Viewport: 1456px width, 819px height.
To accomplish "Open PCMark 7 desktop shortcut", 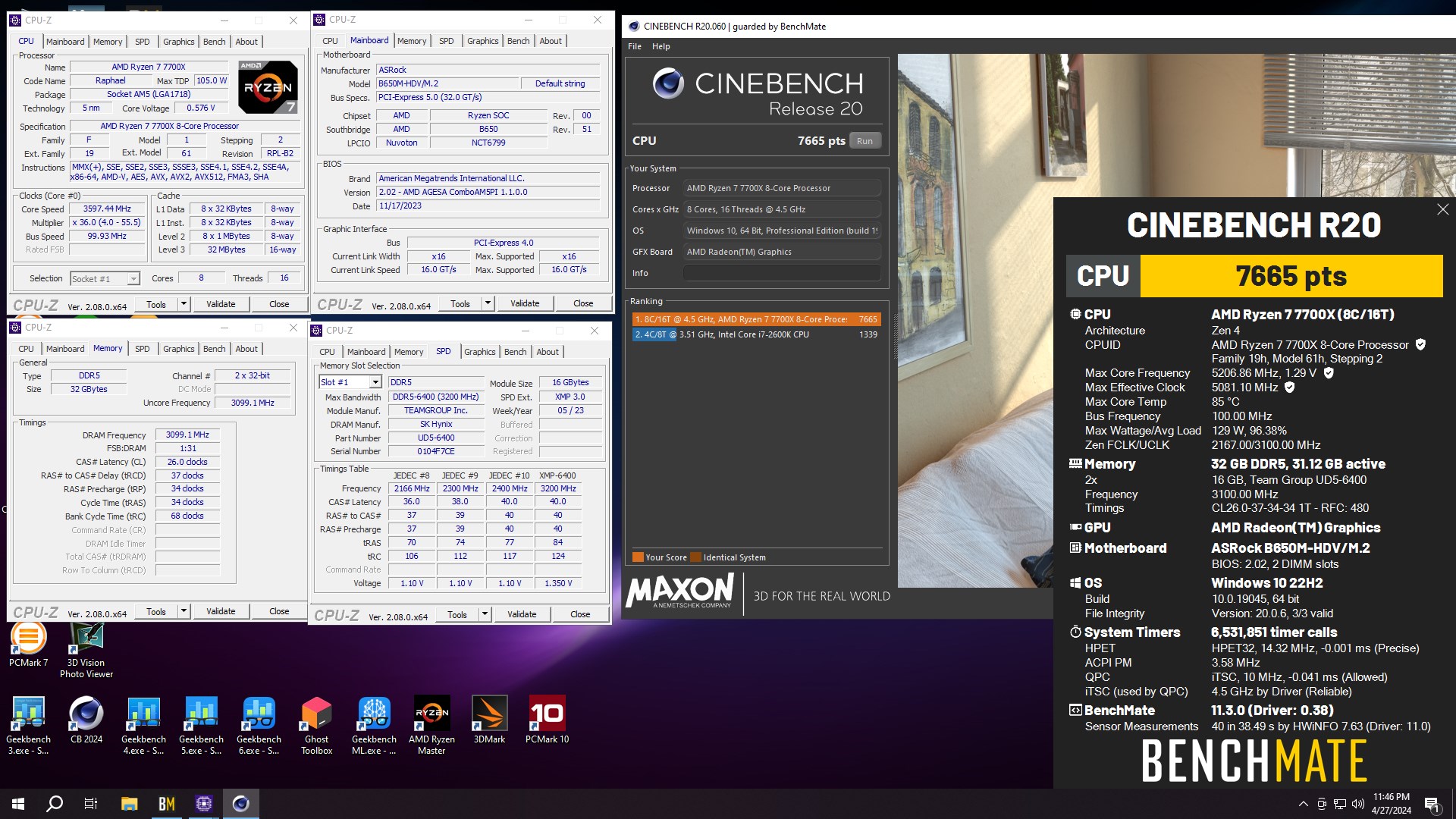I will pos(28,645).
